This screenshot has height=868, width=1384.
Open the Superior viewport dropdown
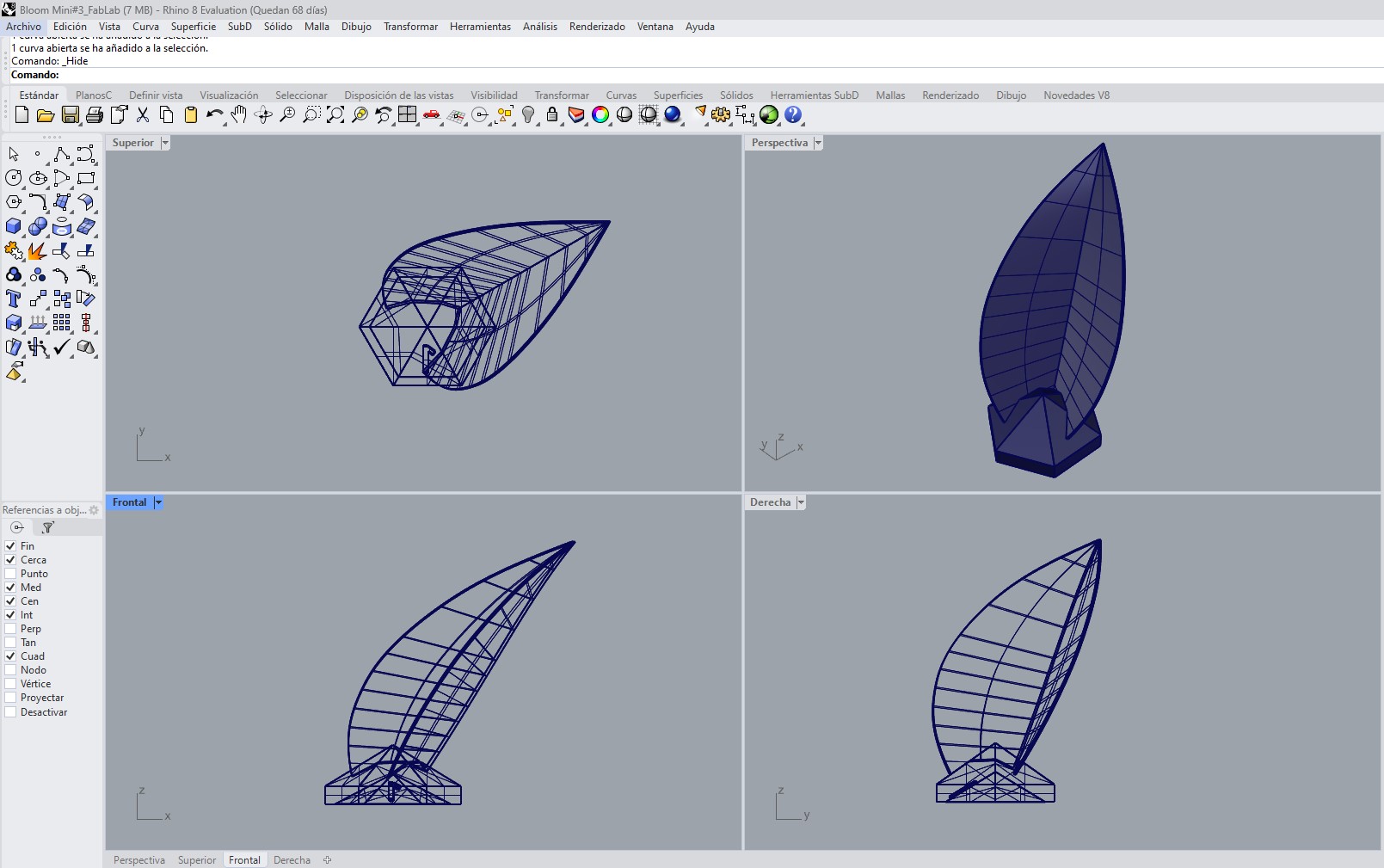click(165, 143)
